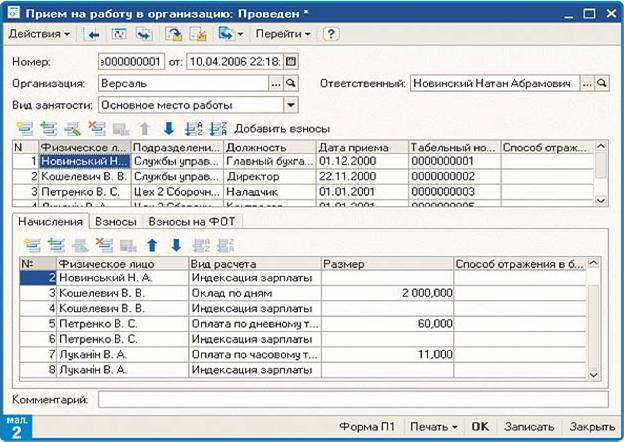
Task: Sort employees ascending A-Z icon
Action: click(194, 129)
